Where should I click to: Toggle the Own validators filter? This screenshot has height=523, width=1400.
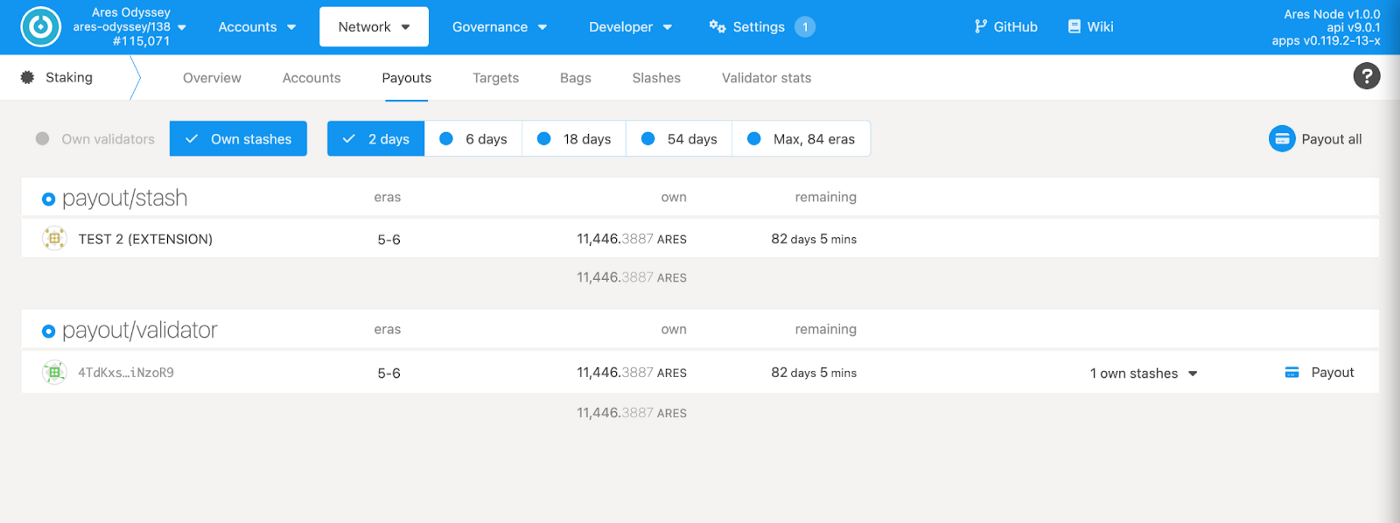[96, 139]
